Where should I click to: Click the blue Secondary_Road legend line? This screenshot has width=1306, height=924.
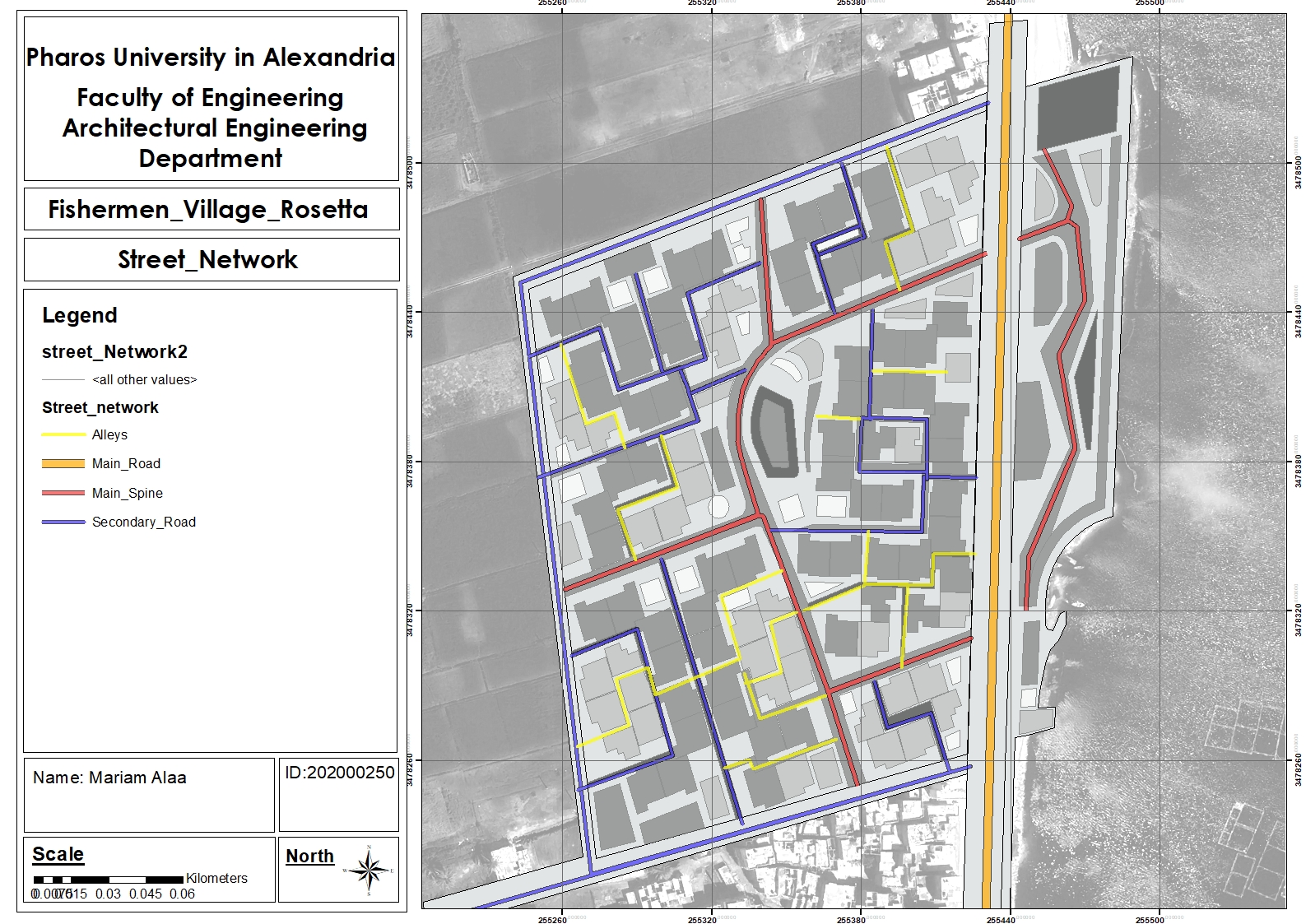coord(63,522)
